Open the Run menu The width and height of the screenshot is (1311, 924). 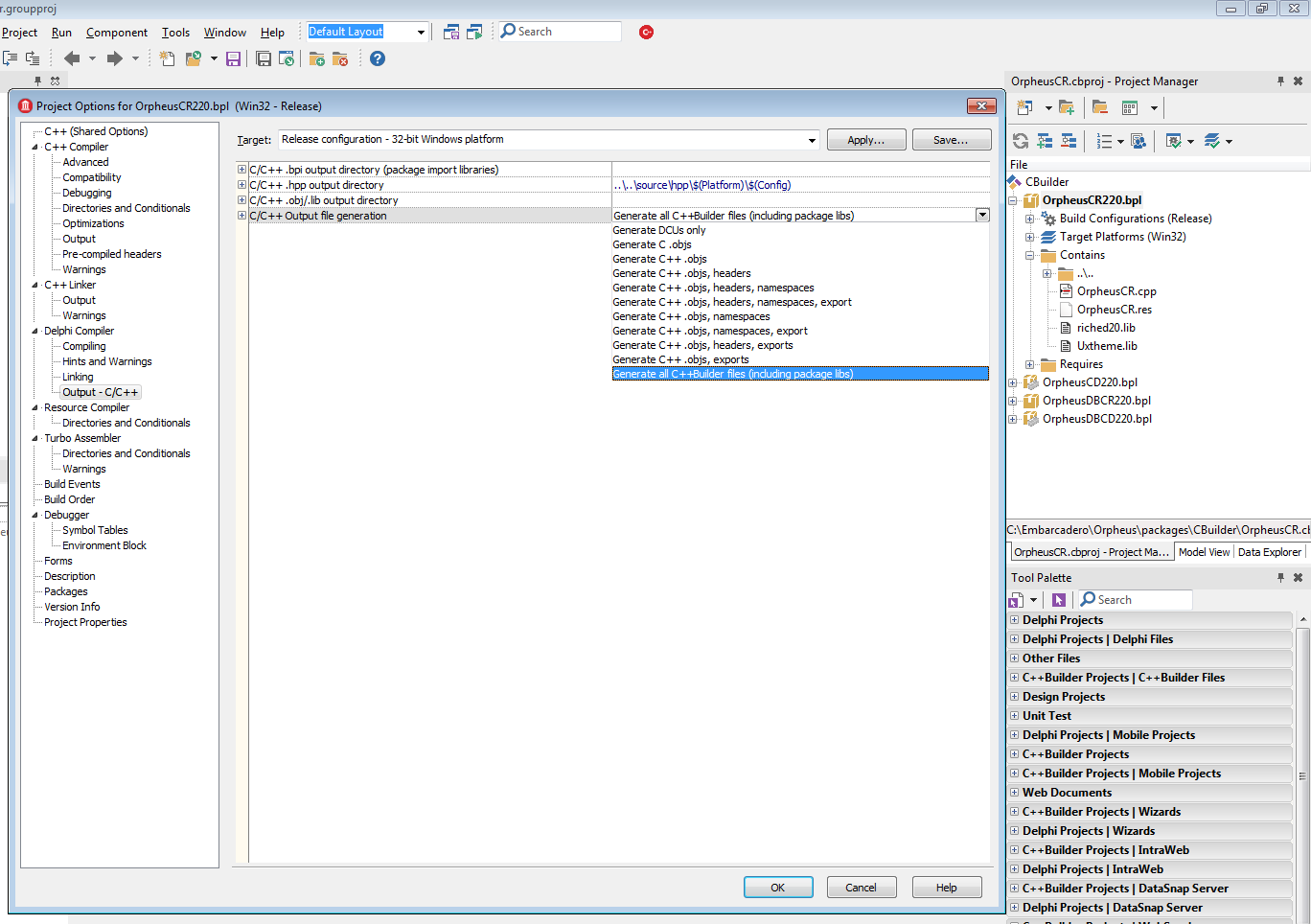coord(61,33)
